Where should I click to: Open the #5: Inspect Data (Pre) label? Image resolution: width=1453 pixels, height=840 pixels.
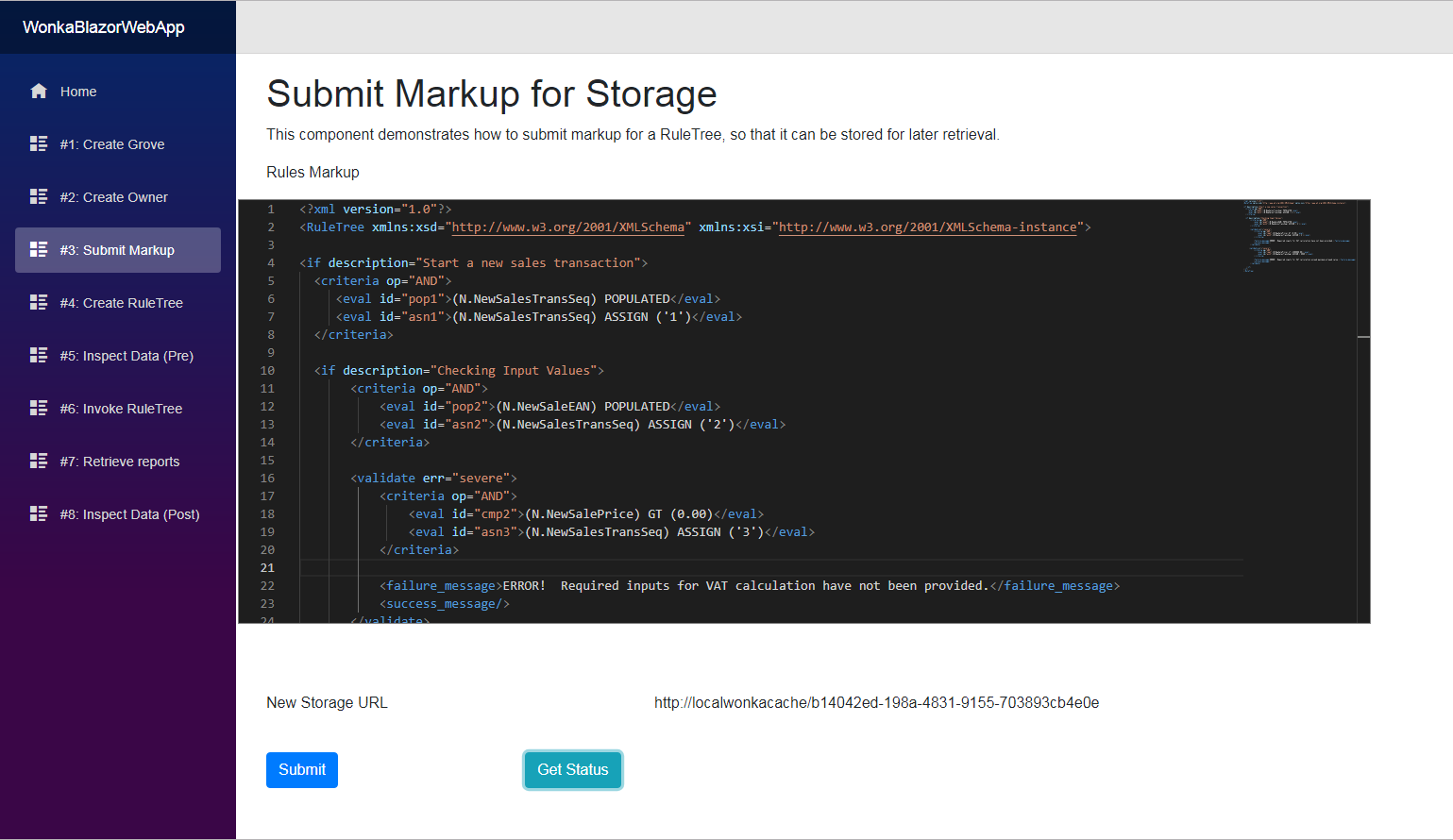click(127, 356)
